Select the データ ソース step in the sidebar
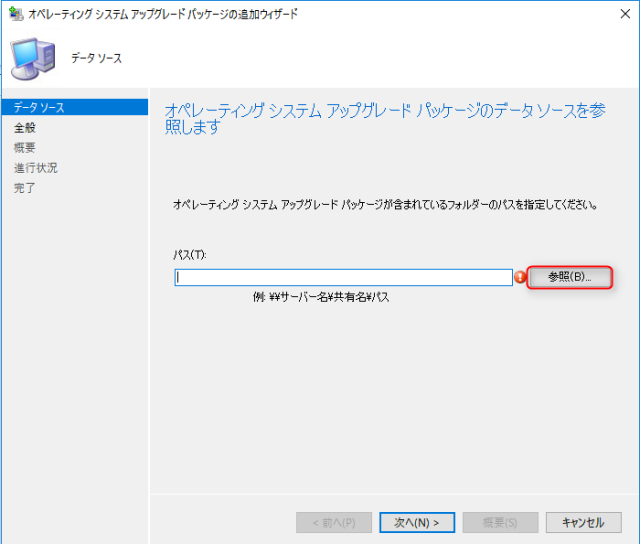 click(x=39, y=108)
